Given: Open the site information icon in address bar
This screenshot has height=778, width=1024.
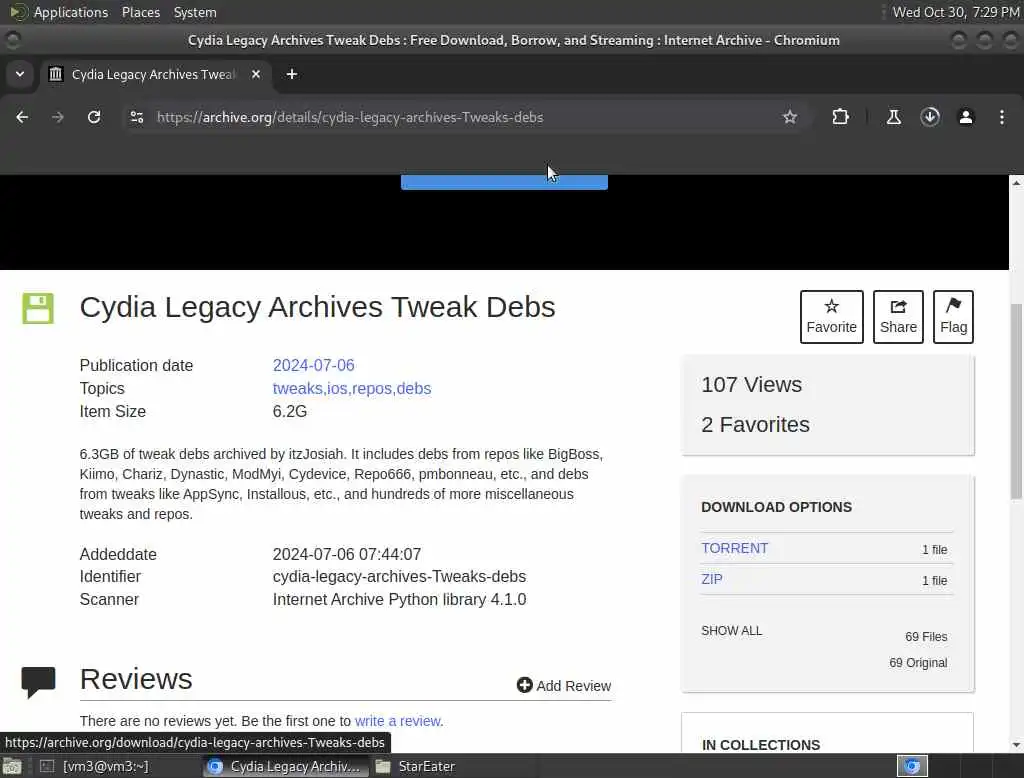Looking at the screenshot, I should point(136,117).
